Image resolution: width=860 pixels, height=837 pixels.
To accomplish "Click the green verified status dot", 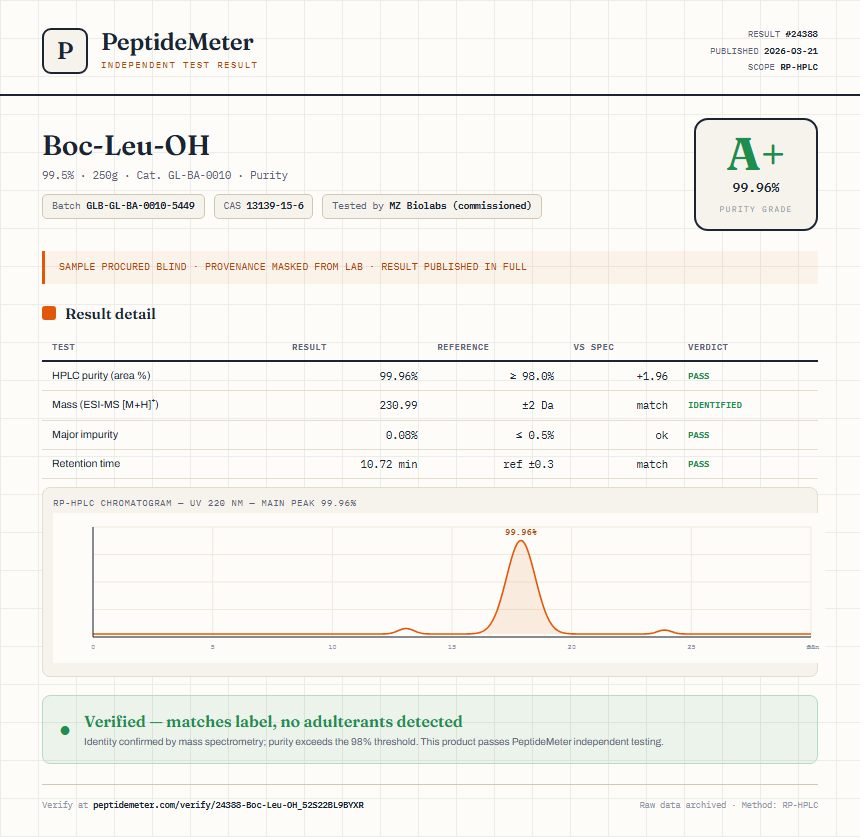I will (x=65, y=730).
